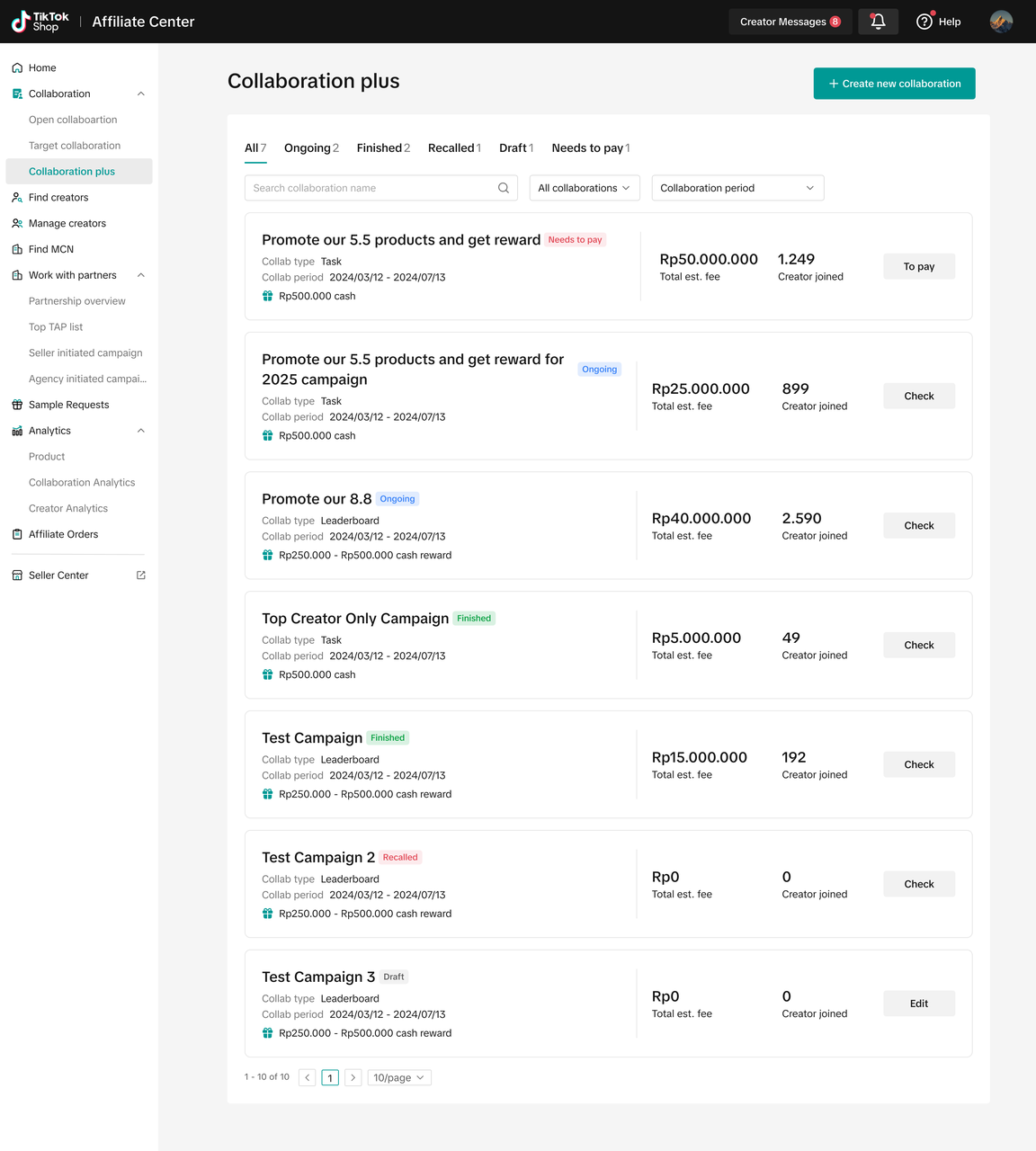
Task: Switch to the Ongoing tab
Action: tap(311, 148)
